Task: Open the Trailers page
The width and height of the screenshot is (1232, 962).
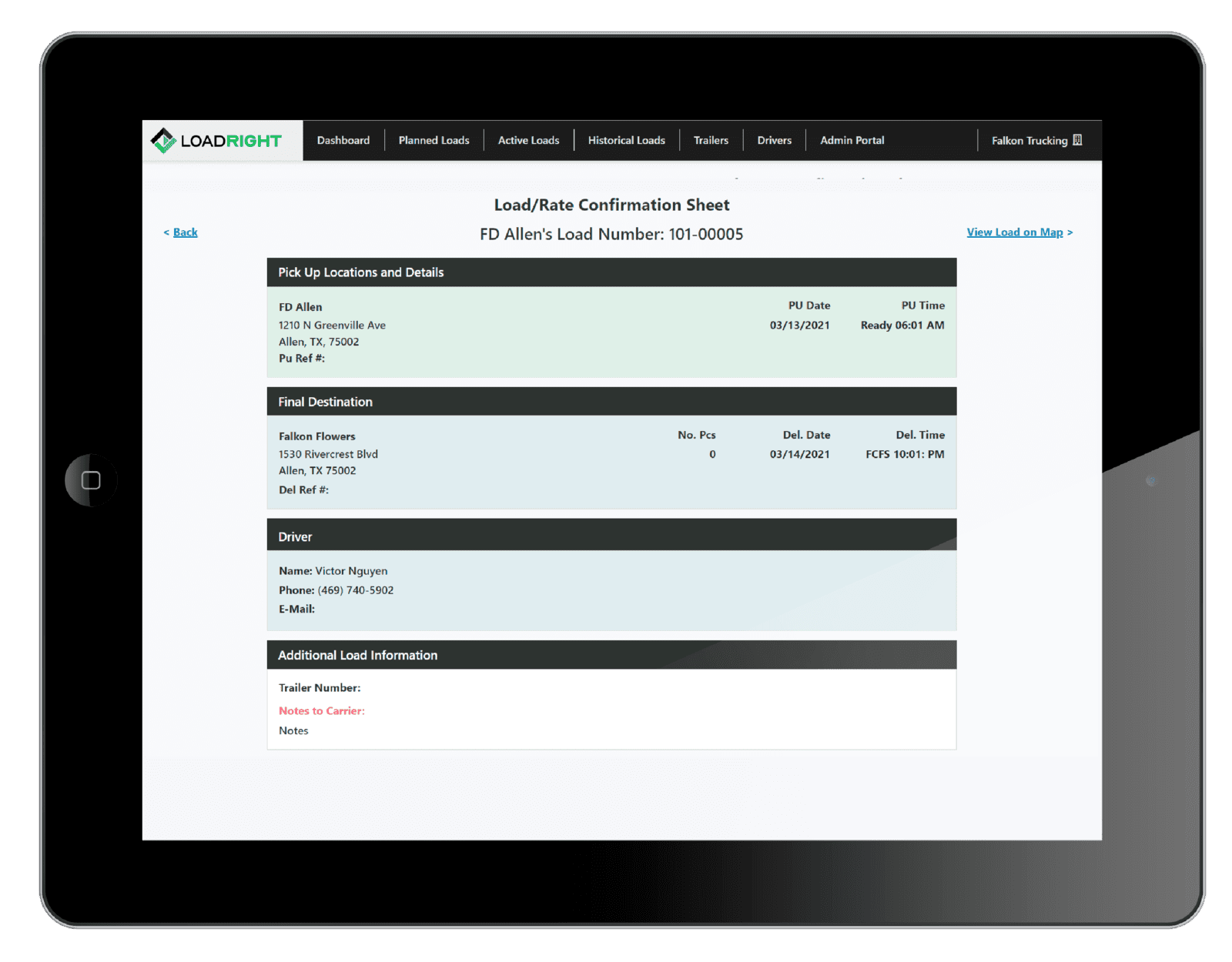Action: click(711, 140)
